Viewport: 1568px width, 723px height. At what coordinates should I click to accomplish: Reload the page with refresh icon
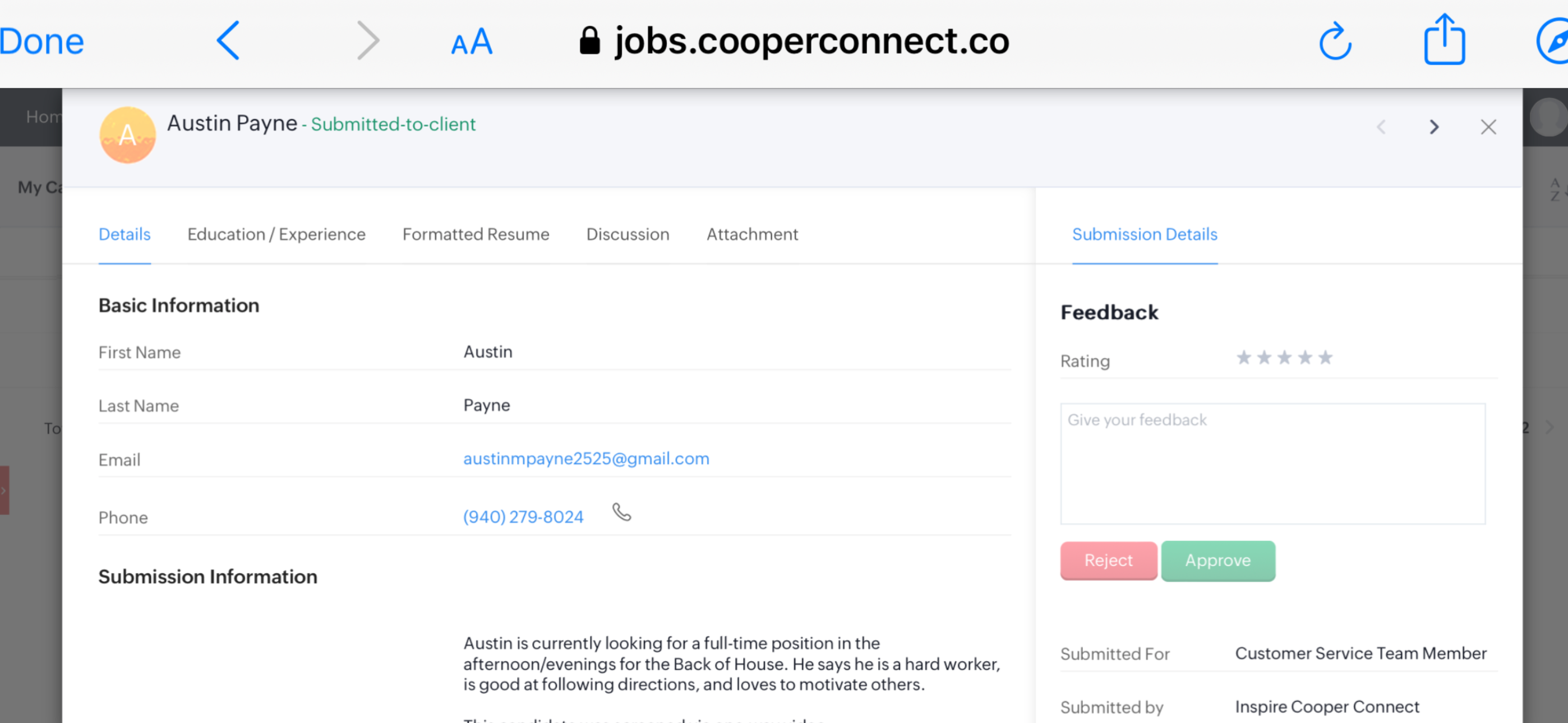(x=1335, y=41)
